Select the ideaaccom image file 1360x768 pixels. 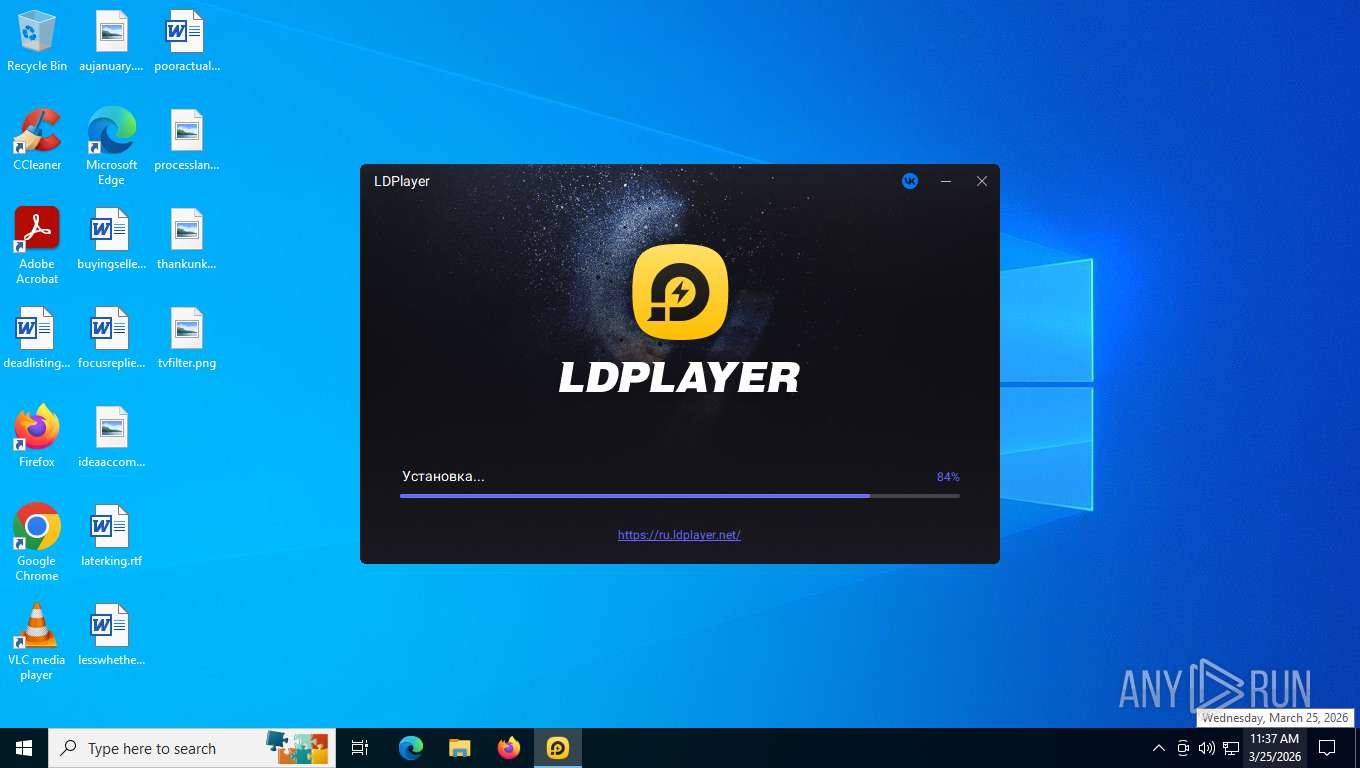pos(111,437)
